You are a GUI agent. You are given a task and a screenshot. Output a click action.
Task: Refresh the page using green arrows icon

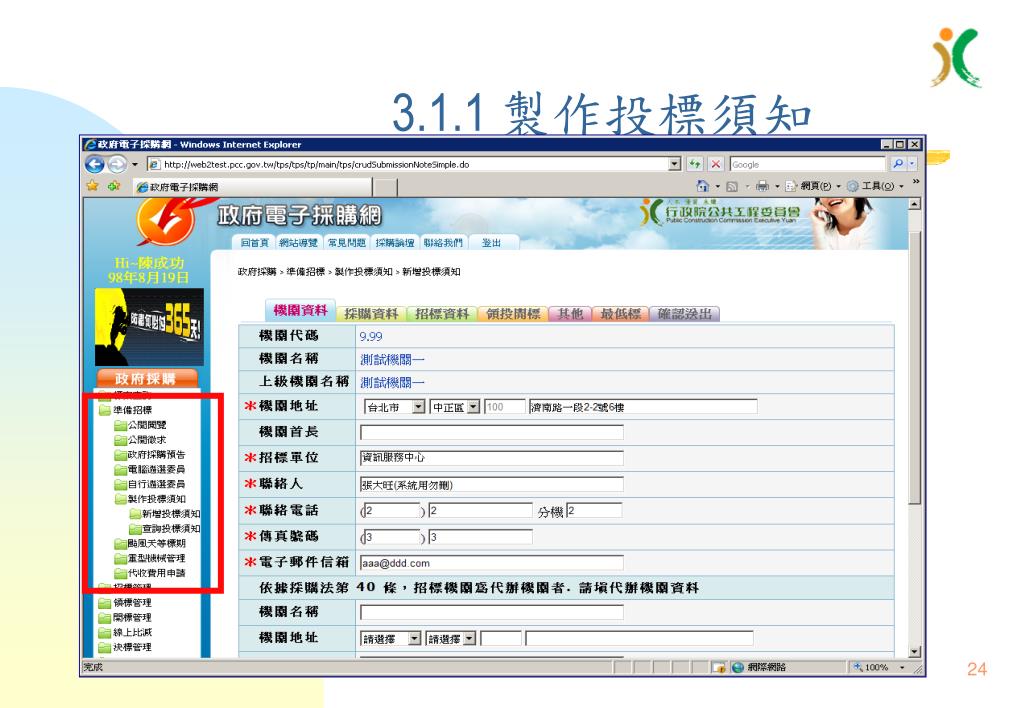coord(695,164)
